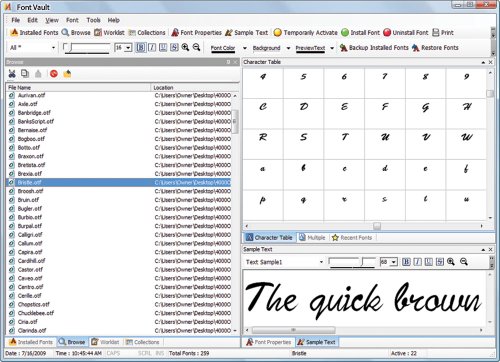This screenshot has height=362, width=500.
Task: Click the cut scissors icon in Browse panel
Action: (x=12, y=74)
